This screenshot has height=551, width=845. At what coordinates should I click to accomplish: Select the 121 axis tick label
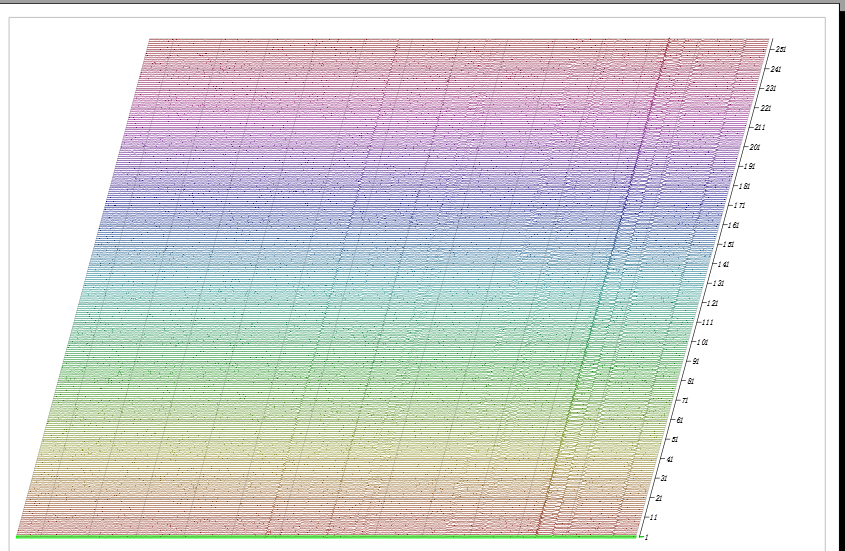click(x=712, y=303)
